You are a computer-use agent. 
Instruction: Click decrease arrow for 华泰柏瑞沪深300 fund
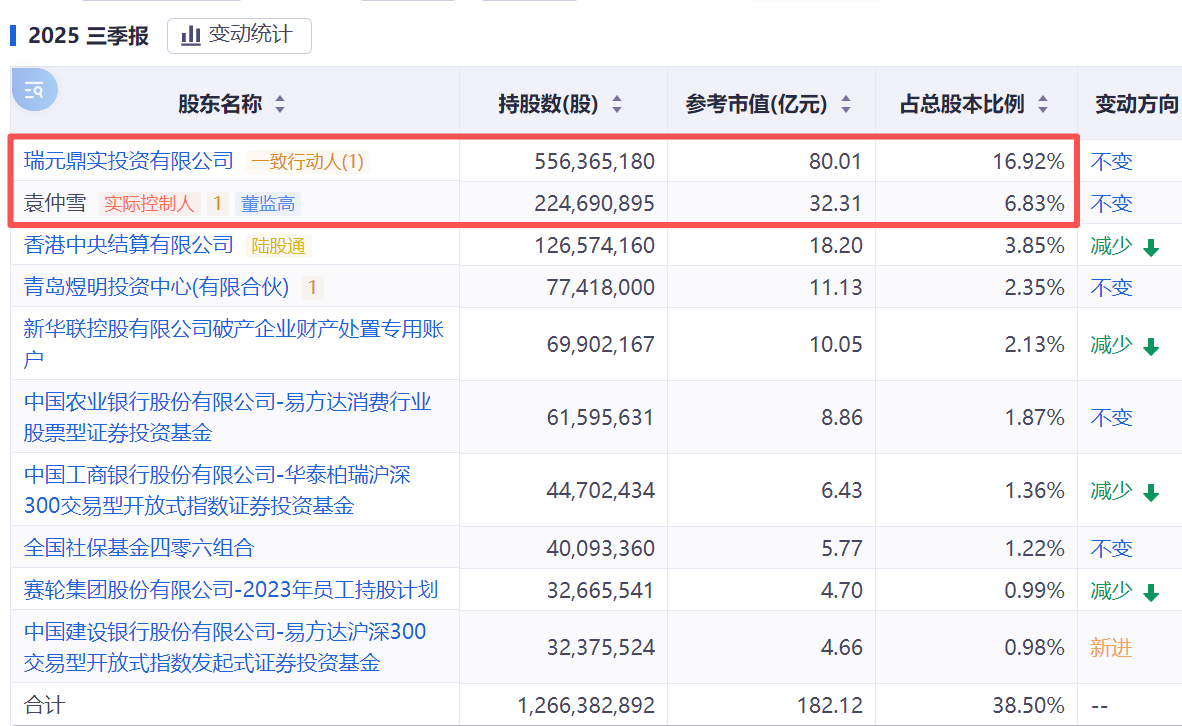point(1151,493)
